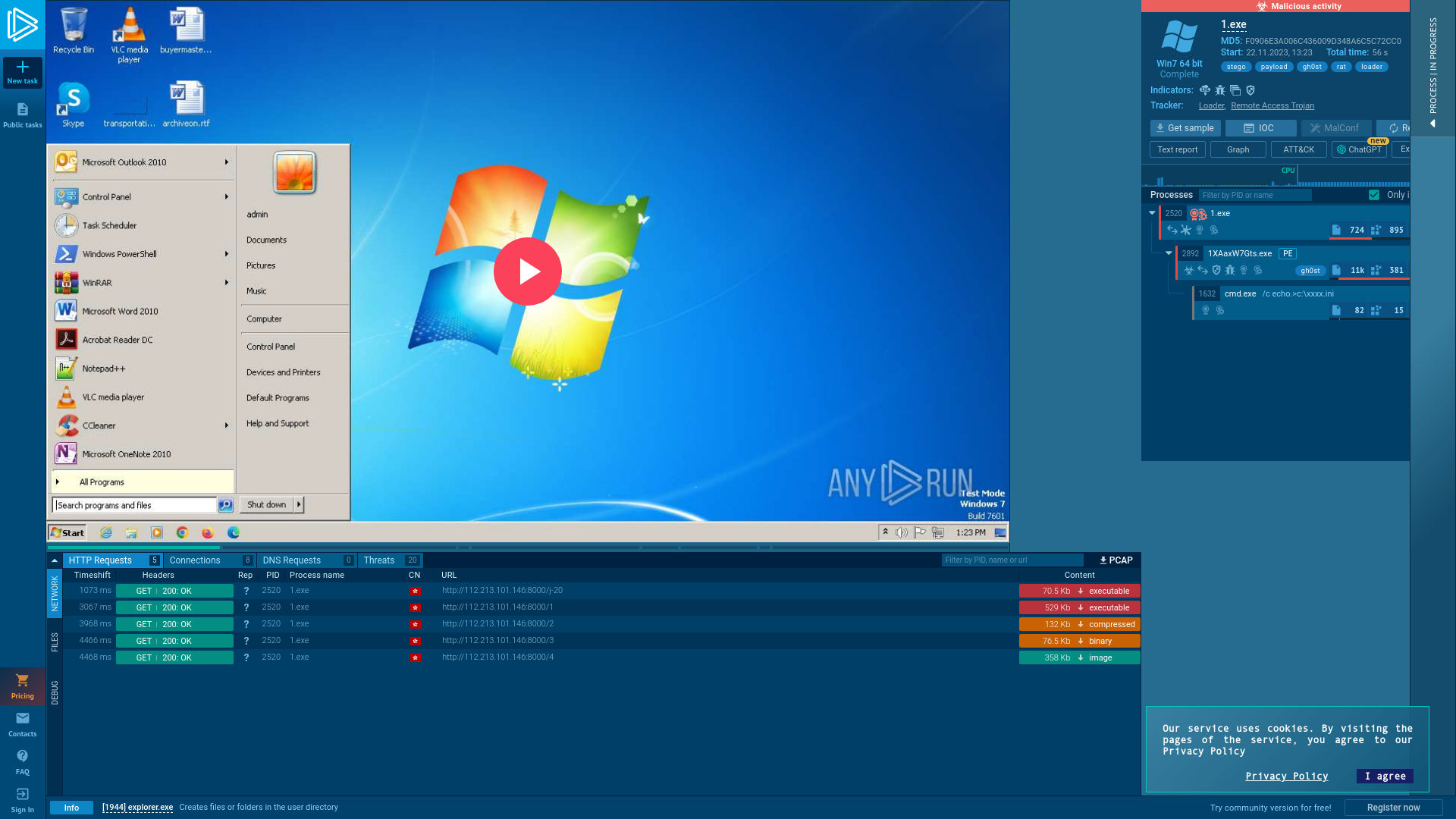Open the DEBUG side tab
The width and height of the screenshot is (1456, 819).
55,692
